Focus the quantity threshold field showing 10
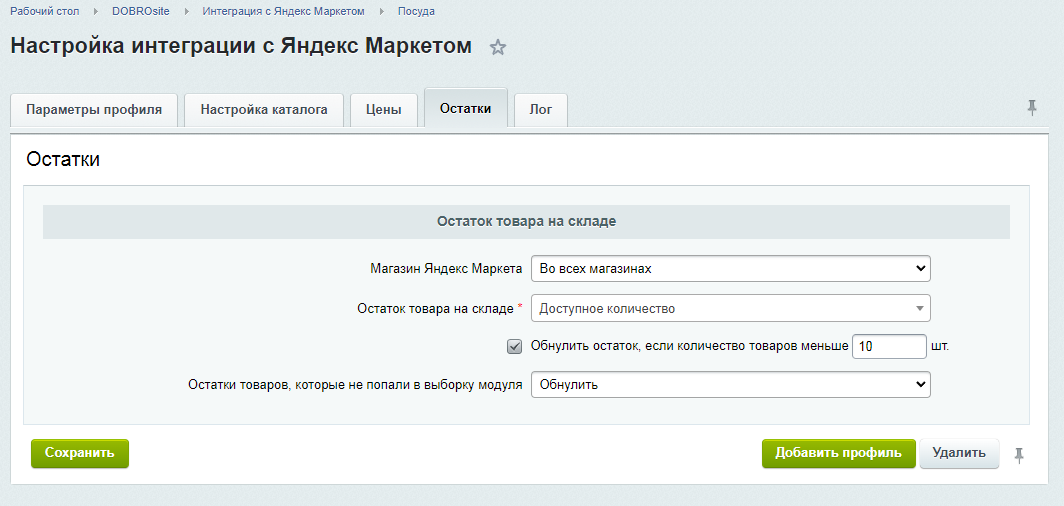 [889, 347]
